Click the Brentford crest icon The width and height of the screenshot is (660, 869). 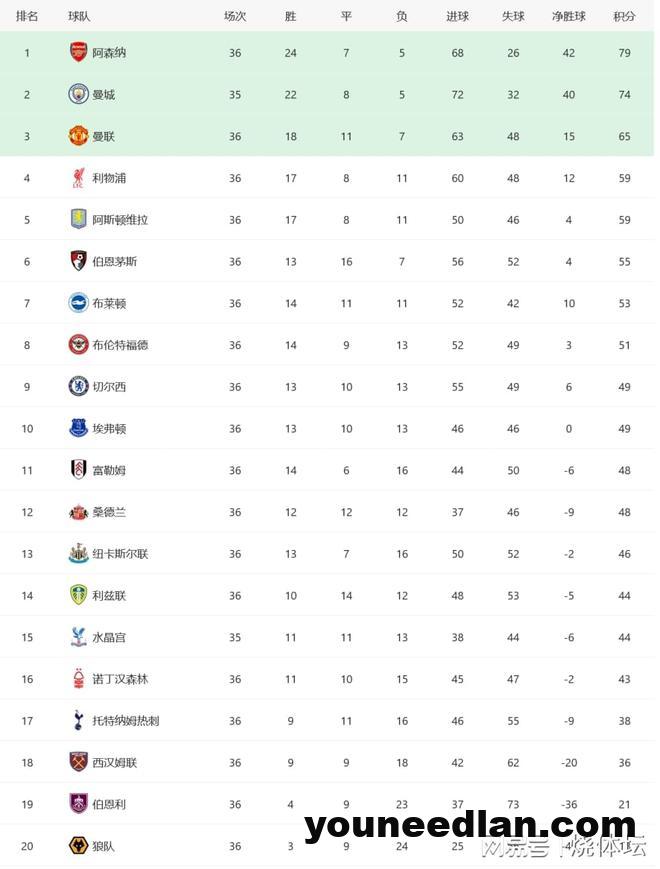[x=78, y=345]
